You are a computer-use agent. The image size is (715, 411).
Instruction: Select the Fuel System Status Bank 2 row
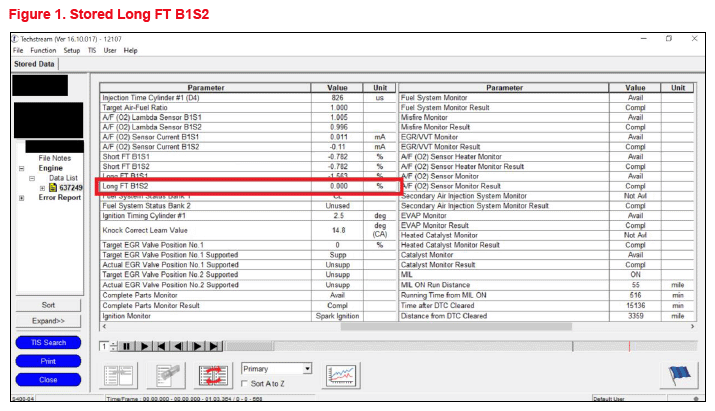pyautogui.click(x=249, y=206)
